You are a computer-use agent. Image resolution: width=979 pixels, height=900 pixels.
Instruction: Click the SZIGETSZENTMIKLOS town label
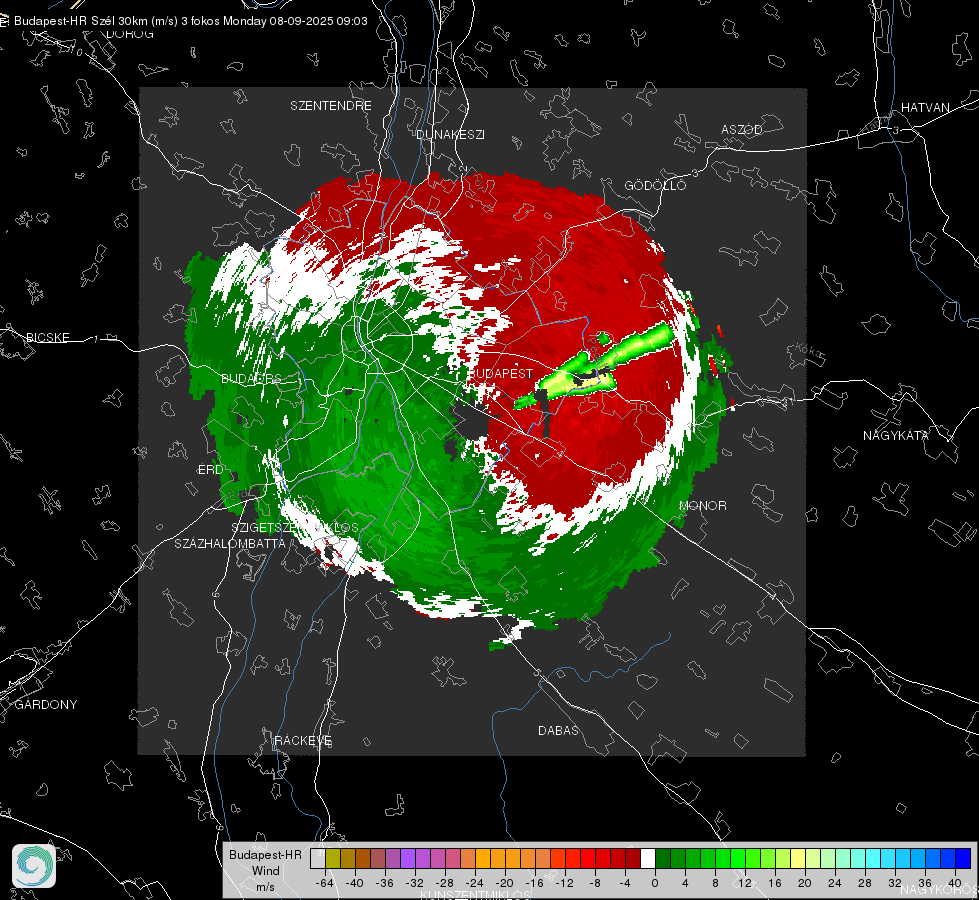click(295, 527)
